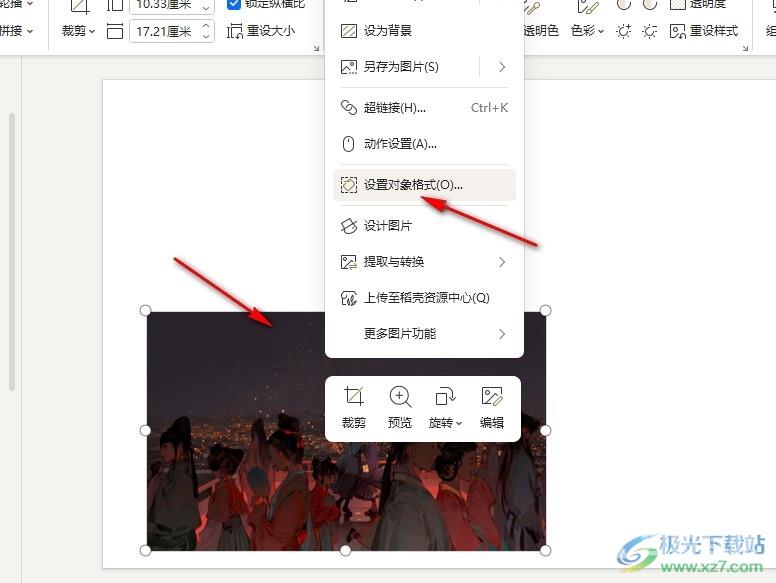Image resolution: width=776 pixels, height=583 pixels.
Task: Expand the 更多图片功能 submenu arrow
Action: tap(502, 334)
